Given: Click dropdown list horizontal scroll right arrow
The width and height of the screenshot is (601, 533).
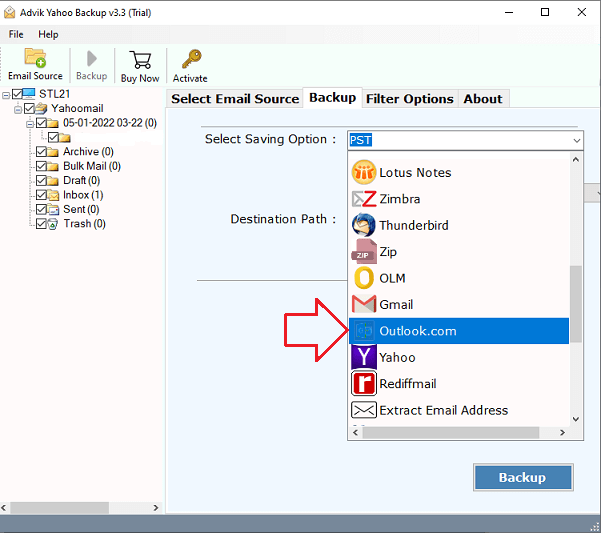Looking at the screenshot, I should (x=562, y=433).
